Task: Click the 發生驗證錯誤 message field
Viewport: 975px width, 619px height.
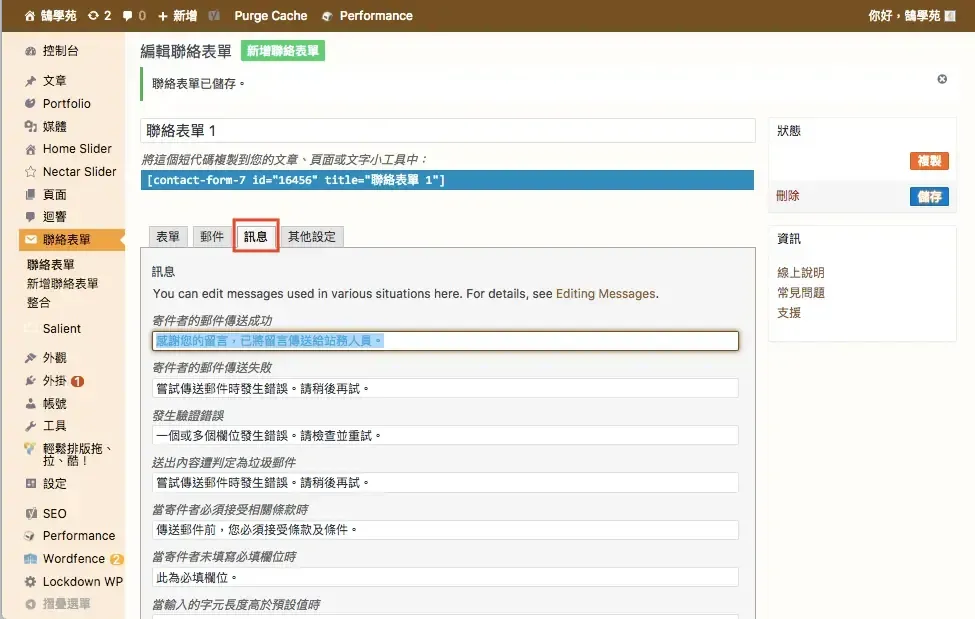Action: pyautogui.click(x=445, y=435)
